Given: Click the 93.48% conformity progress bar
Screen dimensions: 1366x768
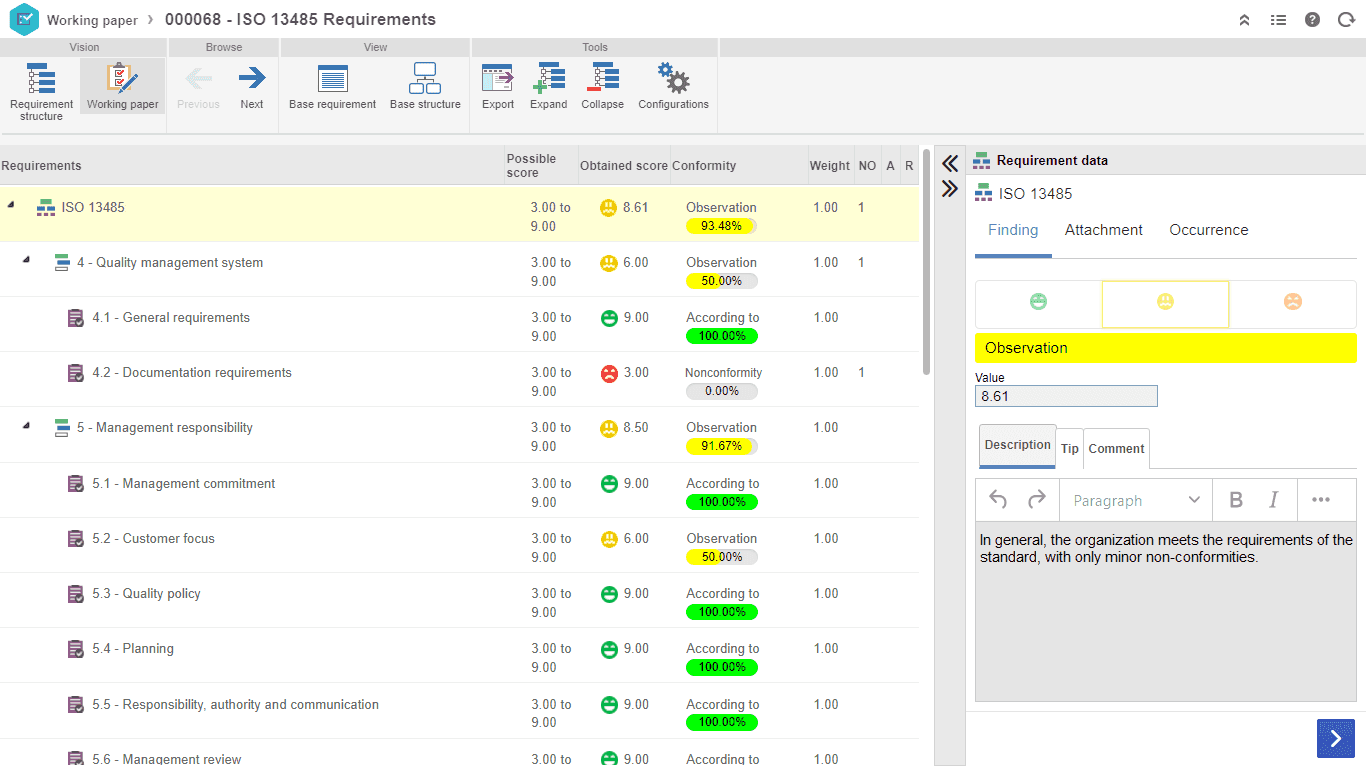Looking at the screenshot, I should coord(721,226).
